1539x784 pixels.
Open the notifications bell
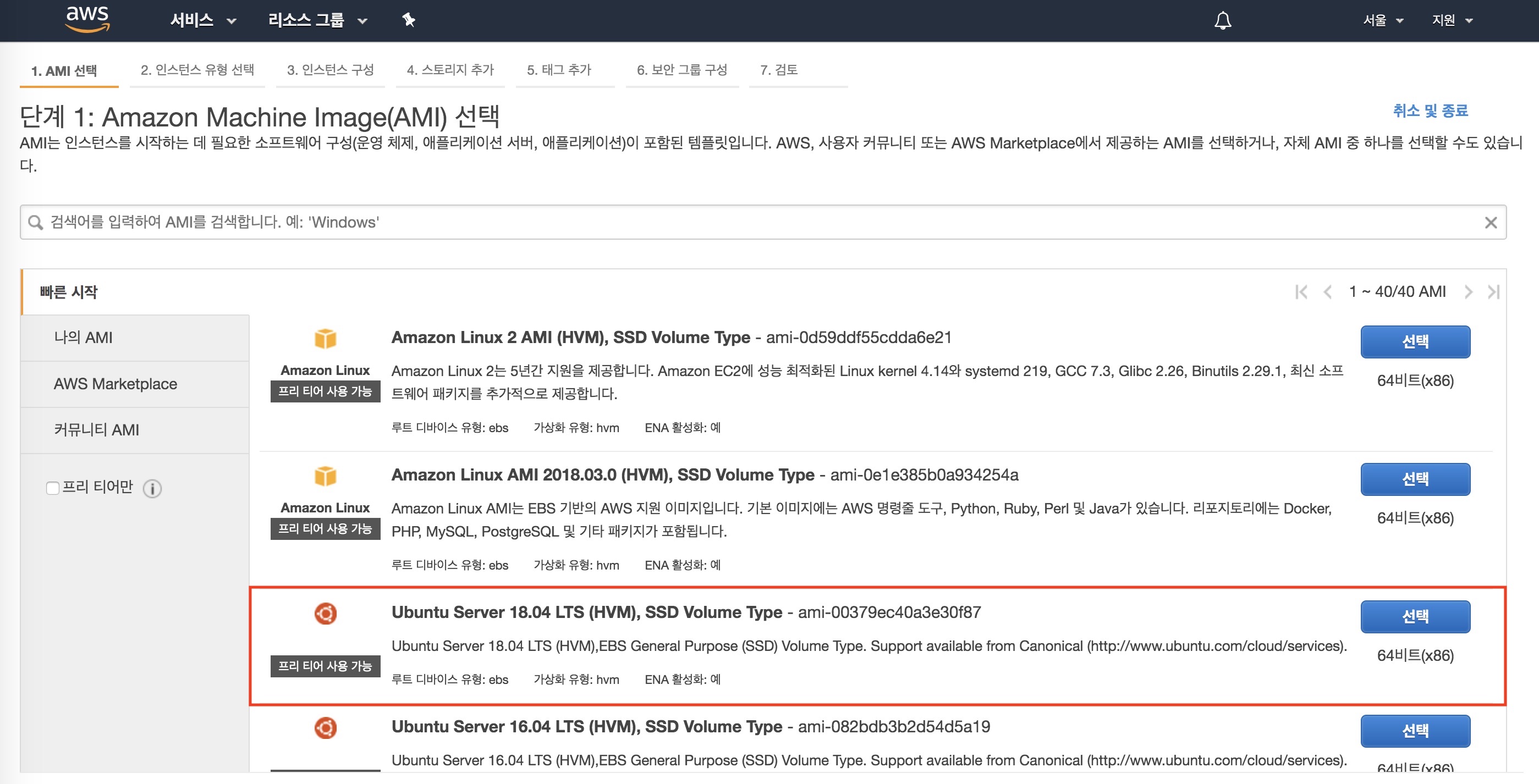coord(1222,20)
